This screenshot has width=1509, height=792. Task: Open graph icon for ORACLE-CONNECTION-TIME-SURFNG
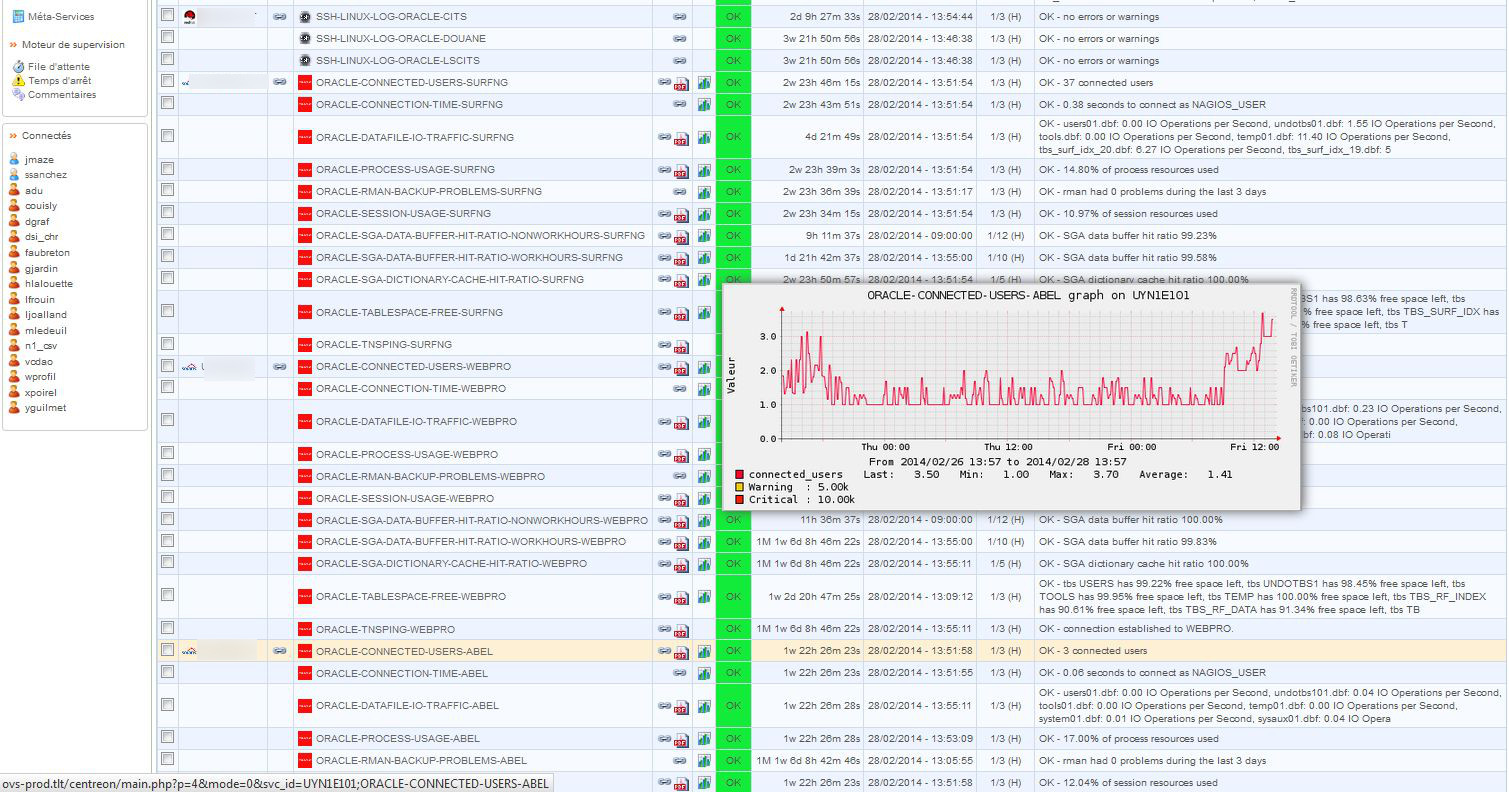pos(704,105)
